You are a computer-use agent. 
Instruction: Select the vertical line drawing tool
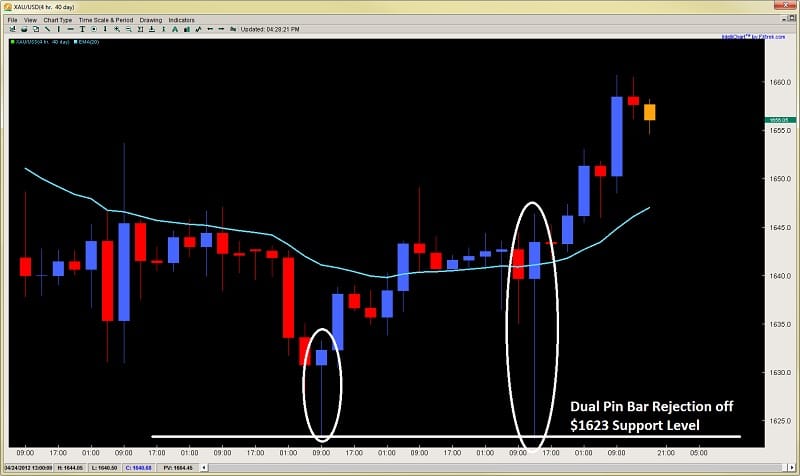pyautogui.click(x=59, y=29)
